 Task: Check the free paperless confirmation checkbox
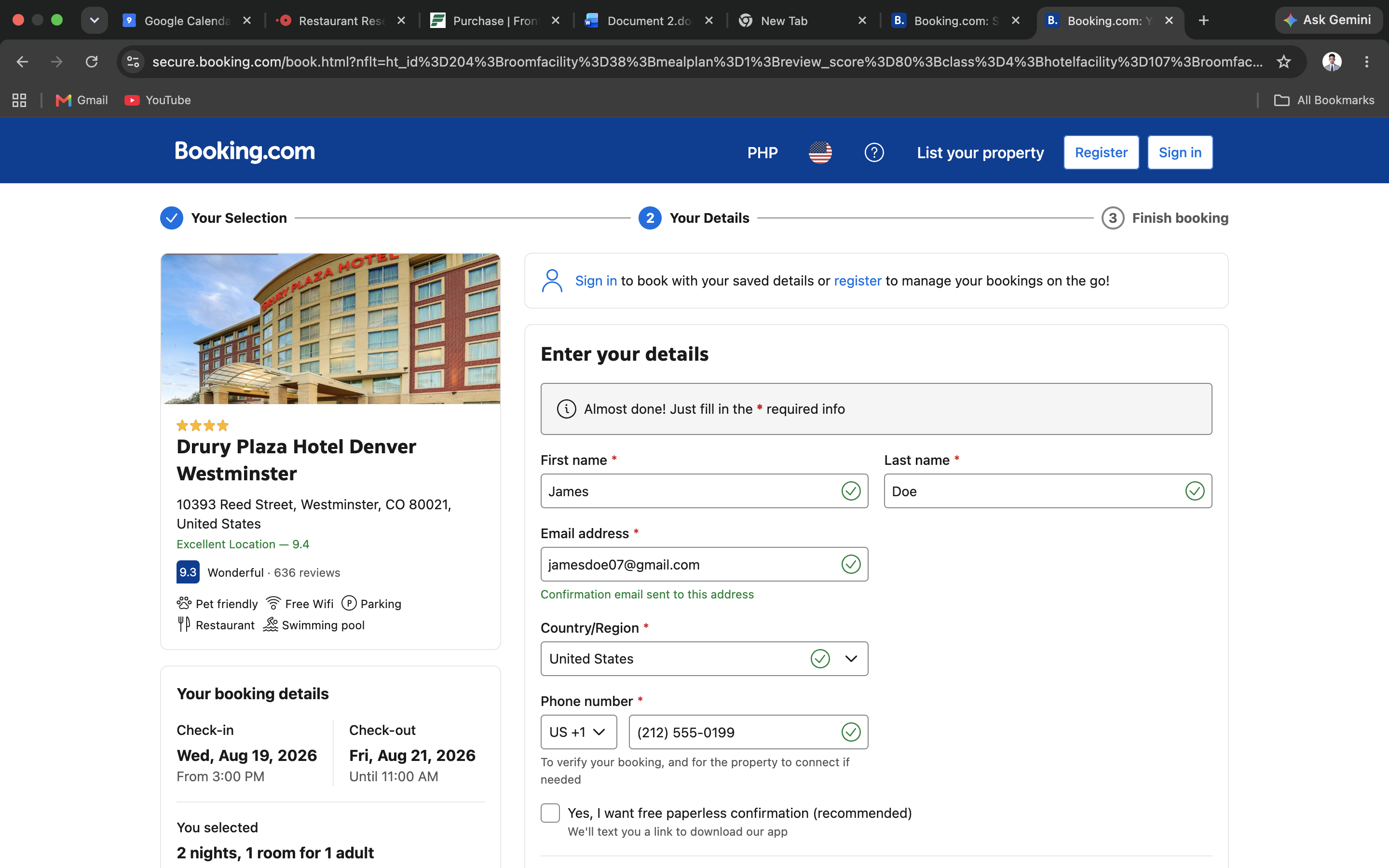click(550, 813)
